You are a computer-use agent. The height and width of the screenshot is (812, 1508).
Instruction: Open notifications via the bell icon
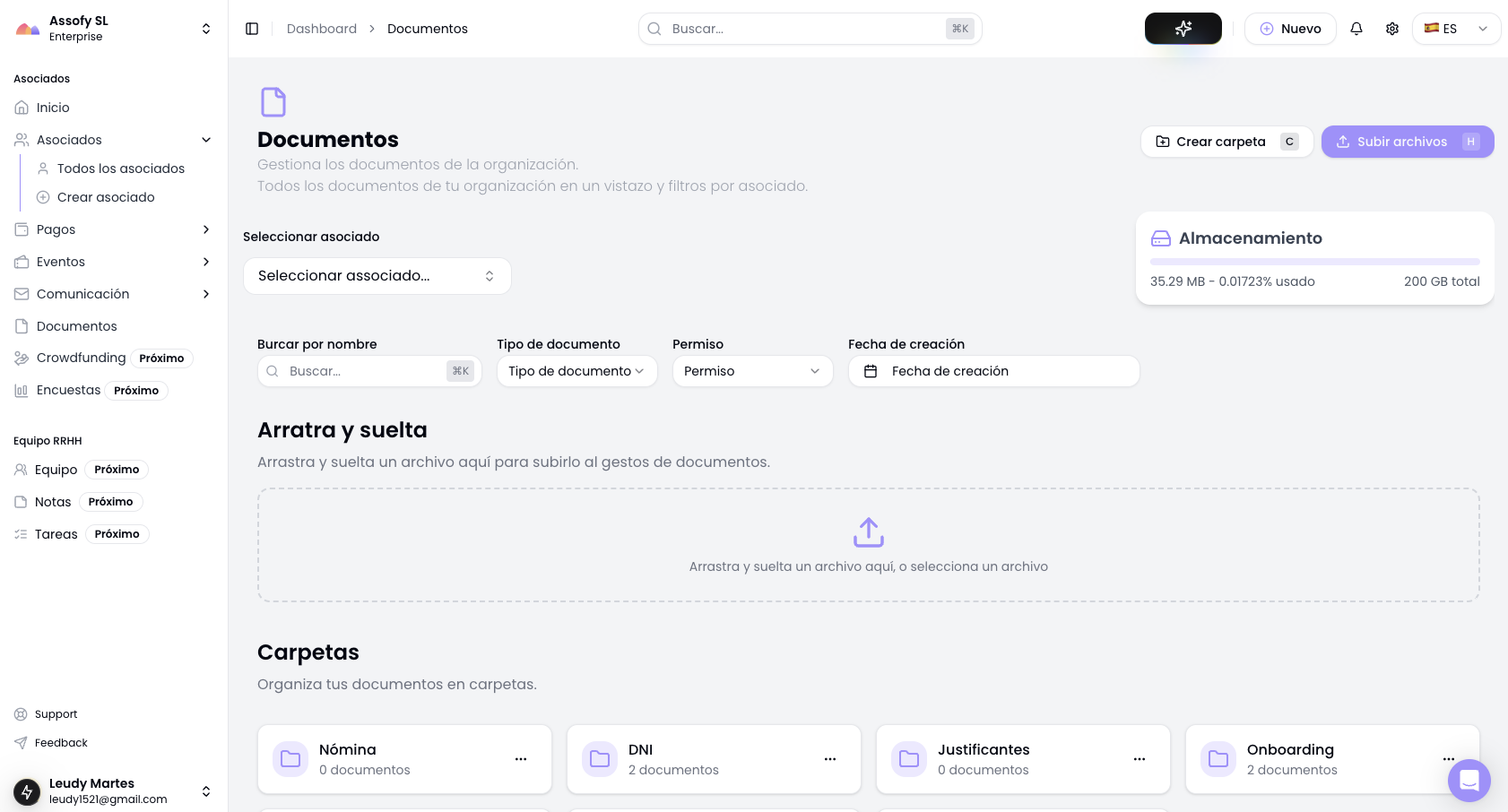1356,28
